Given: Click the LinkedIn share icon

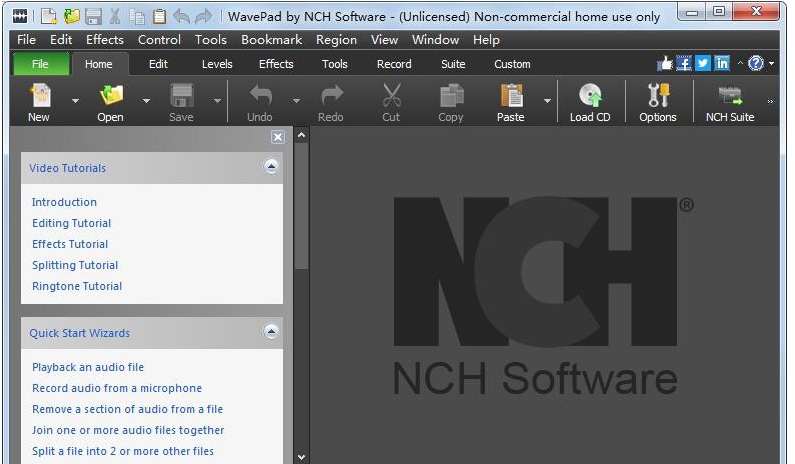Looking at the screenshot, I should (722, 63).
